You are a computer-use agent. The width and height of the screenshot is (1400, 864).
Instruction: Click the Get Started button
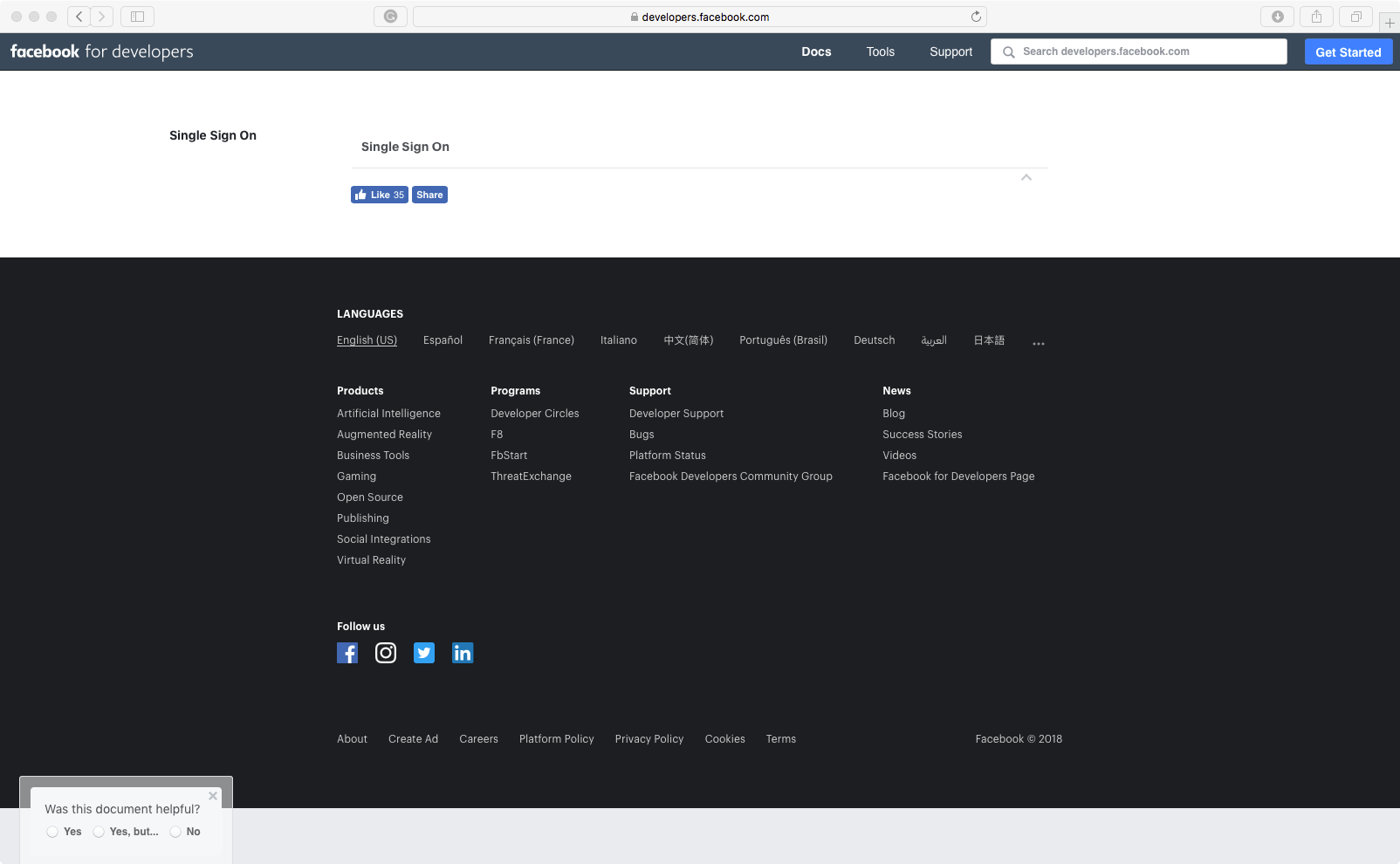click(1349, 51)
